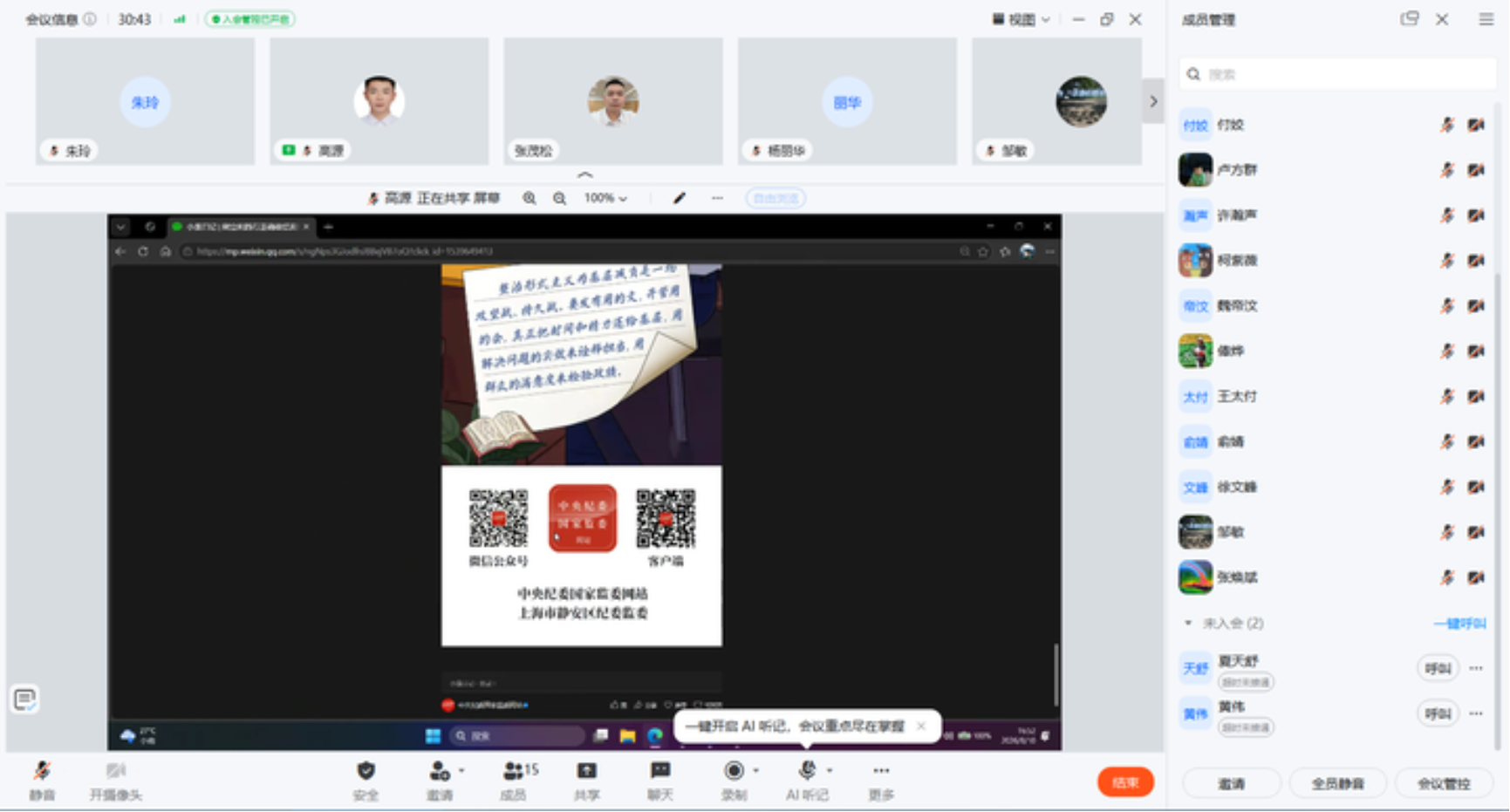This screenshot has width=1510, height=812.
Task: Zoom out of the shared screen
Action: 560,198
